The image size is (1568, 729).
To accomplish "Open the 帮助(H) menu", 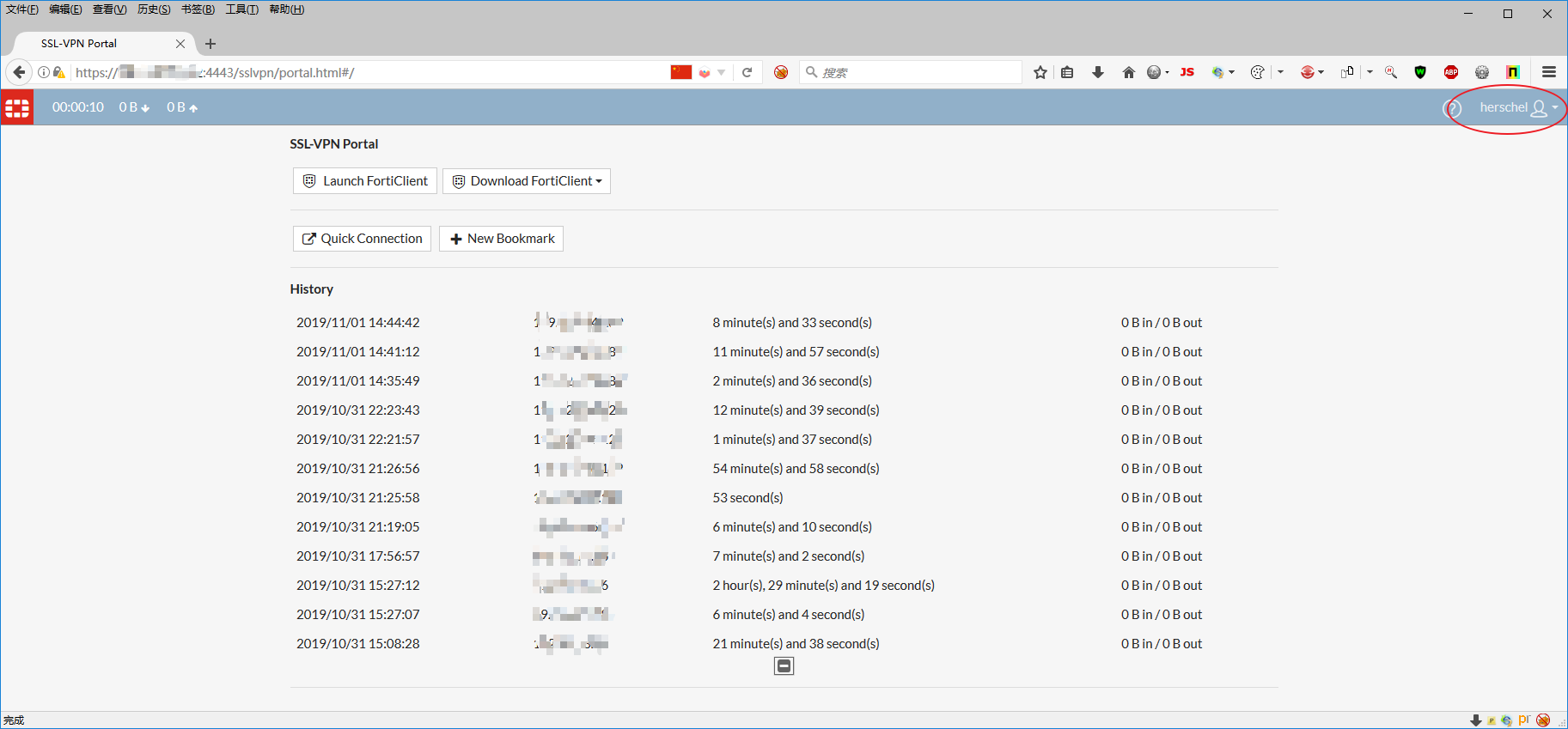I will click(x=286, y=9).
